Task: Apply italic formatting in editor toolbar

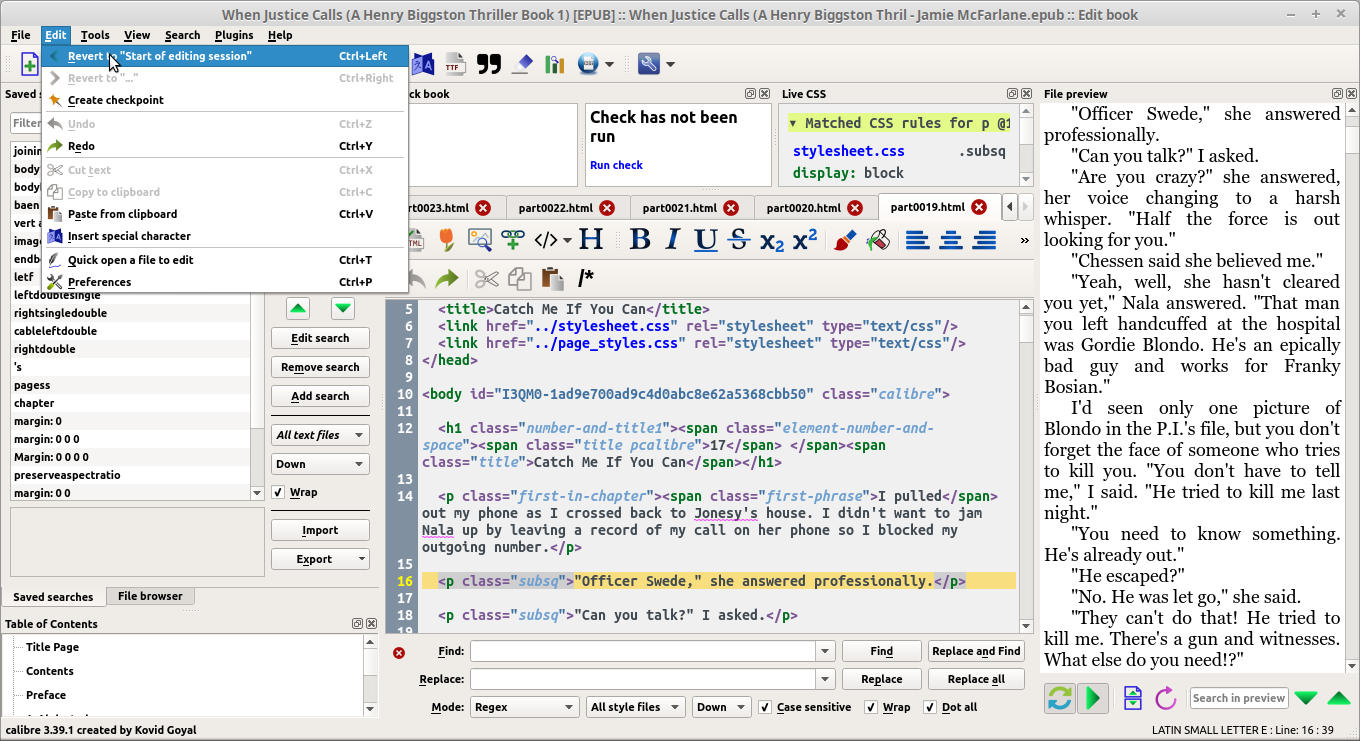Action: click(673, 240)
